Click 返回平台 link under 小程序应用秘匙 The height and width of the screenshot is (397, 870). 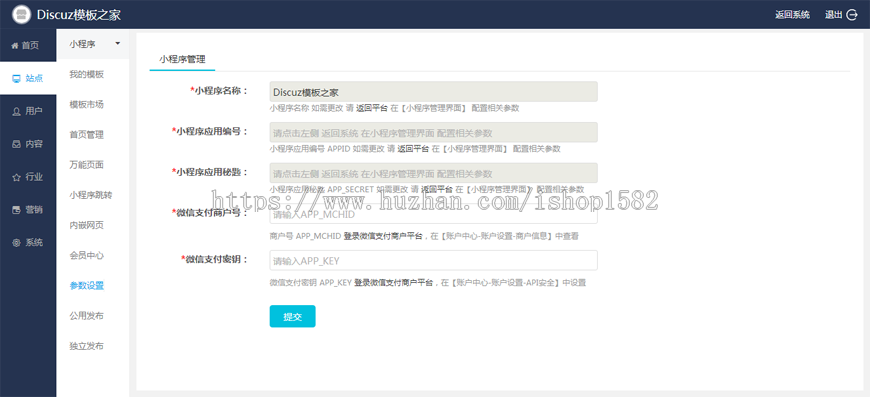click(437, 190)
